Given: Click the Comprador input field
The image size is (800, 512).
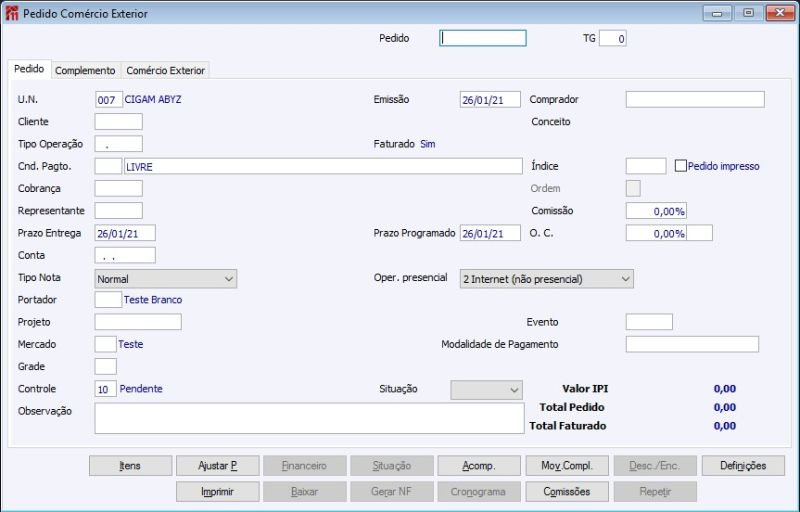Looking at the screenshot, I should (x=695, y=99).
